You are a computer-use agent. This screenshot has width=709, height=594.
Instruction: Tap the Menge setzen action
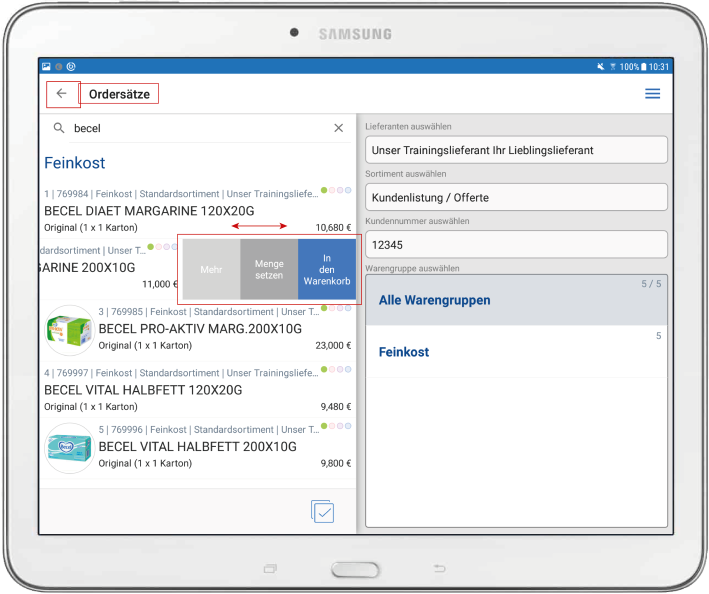pos(269,269)
